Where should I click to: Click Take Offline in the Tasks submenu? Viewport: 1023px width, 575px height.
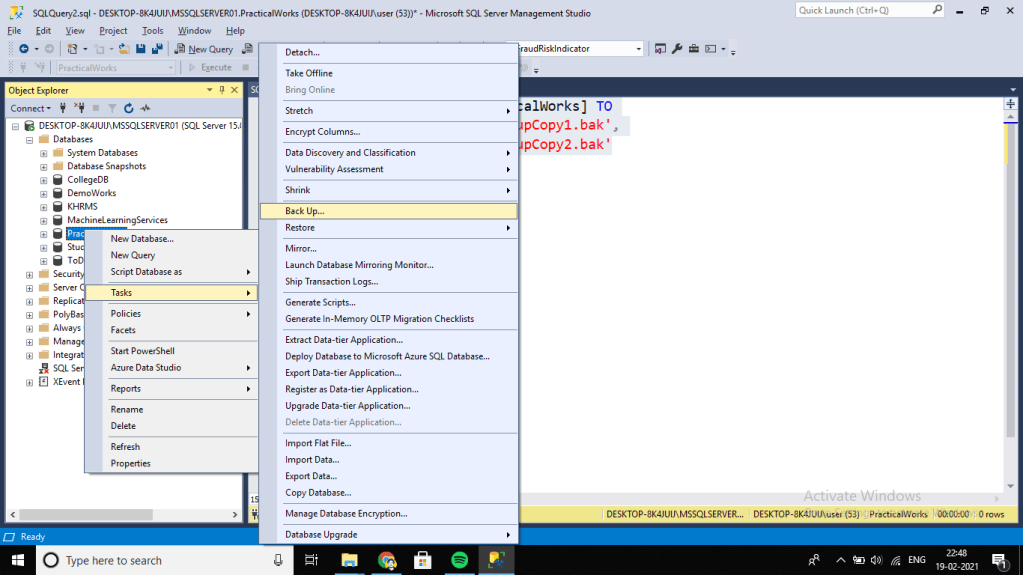(x=309, y=73)
